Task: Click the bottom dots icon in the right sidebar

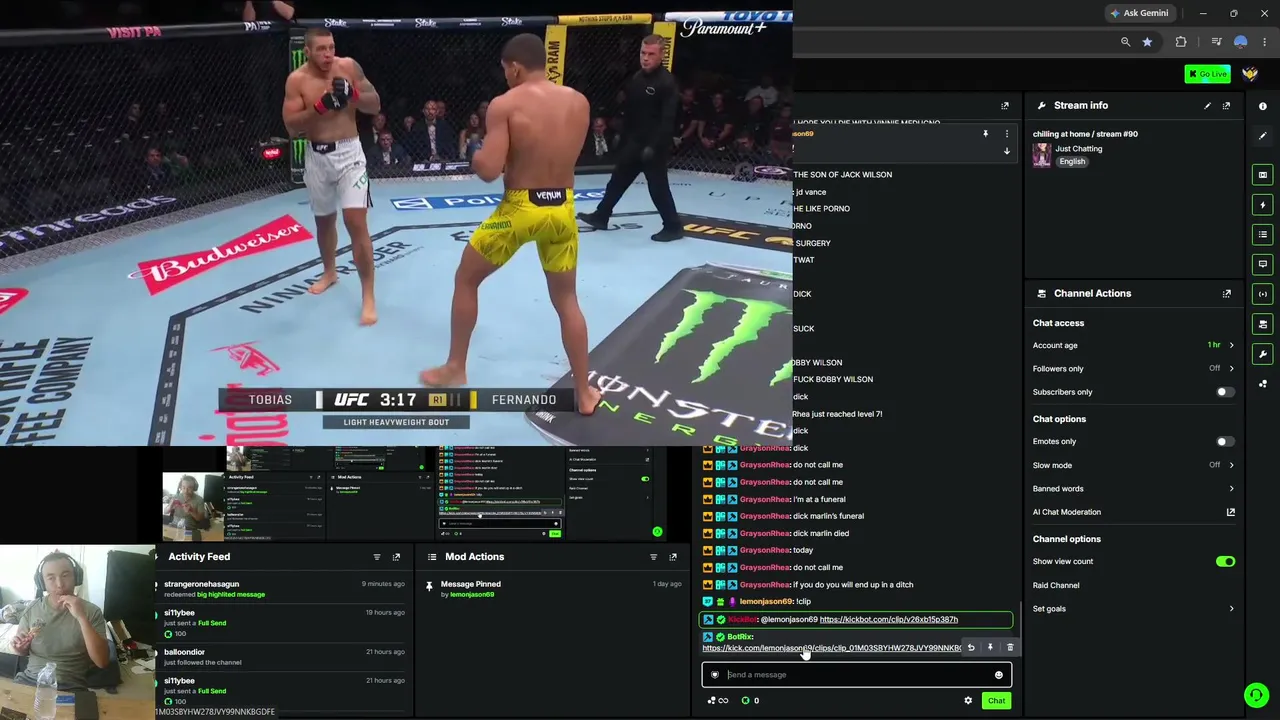Action: click(1263, 384)
